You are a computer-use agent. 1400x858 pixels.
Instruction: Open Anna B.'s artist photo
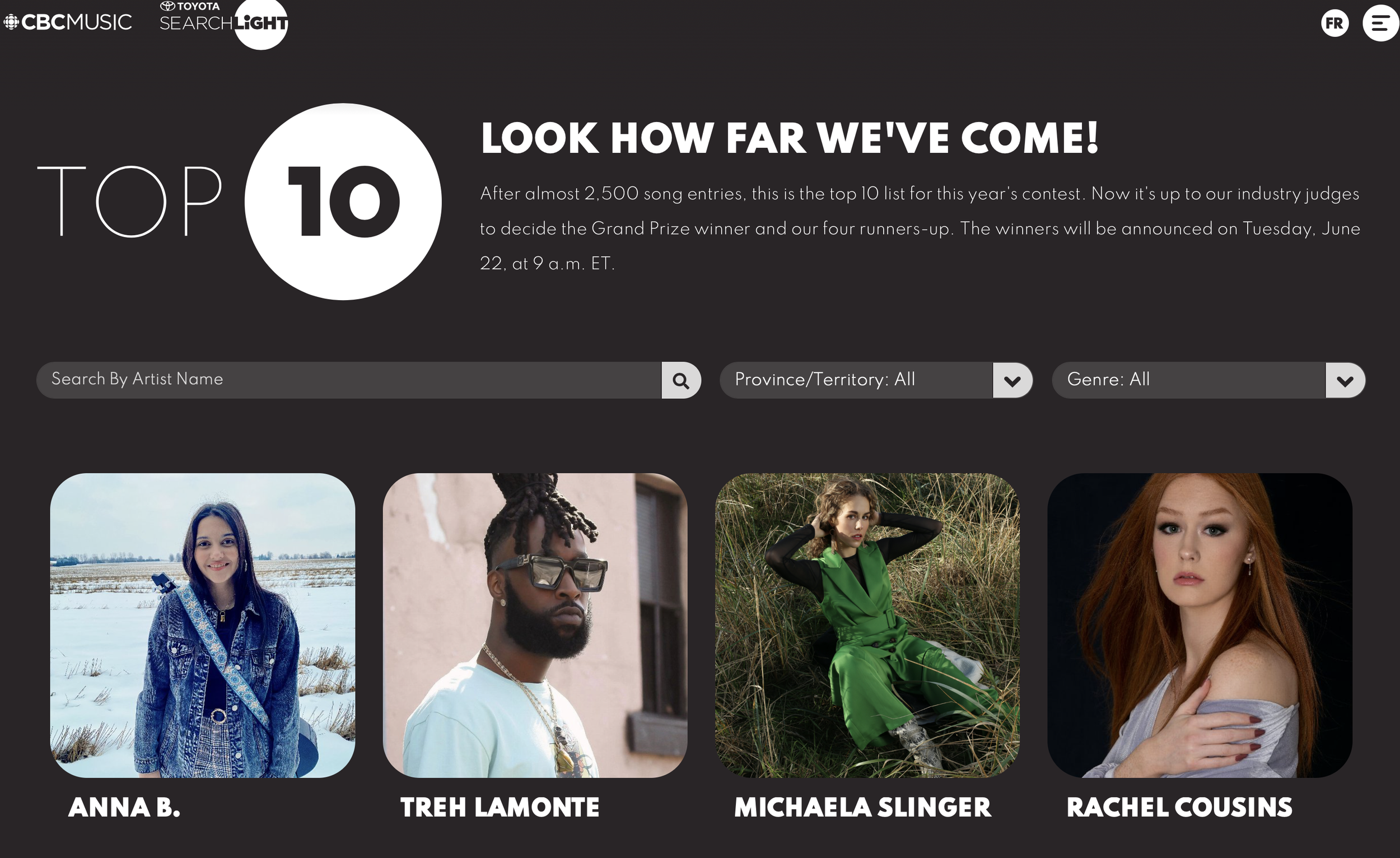203,625
